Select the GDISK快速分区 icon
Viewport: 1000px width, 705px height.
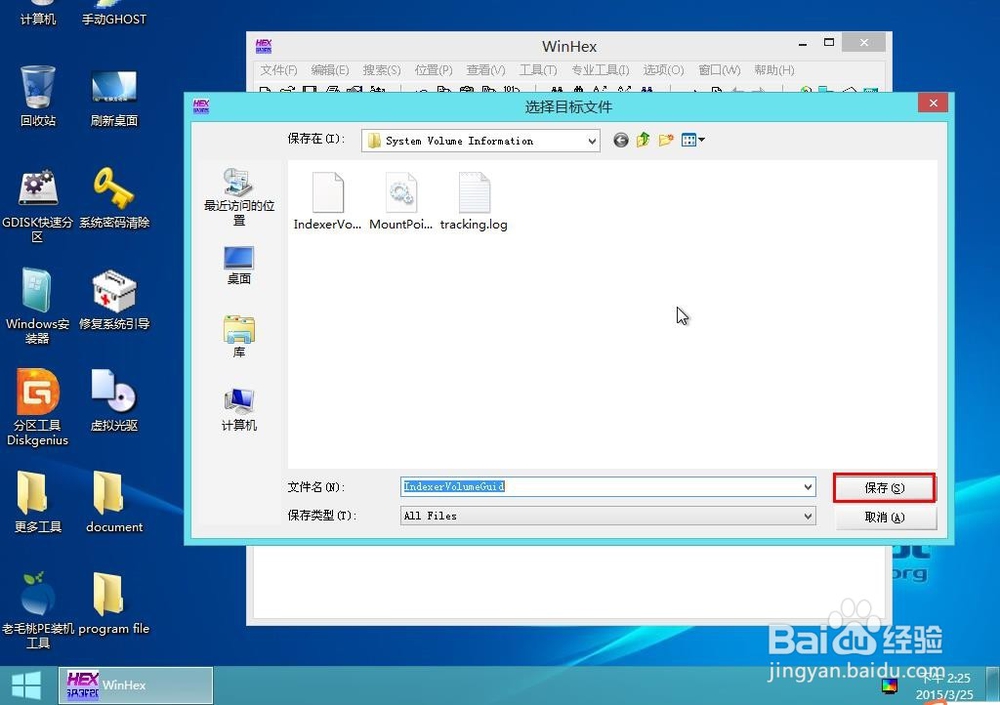(x=38, y=205)
